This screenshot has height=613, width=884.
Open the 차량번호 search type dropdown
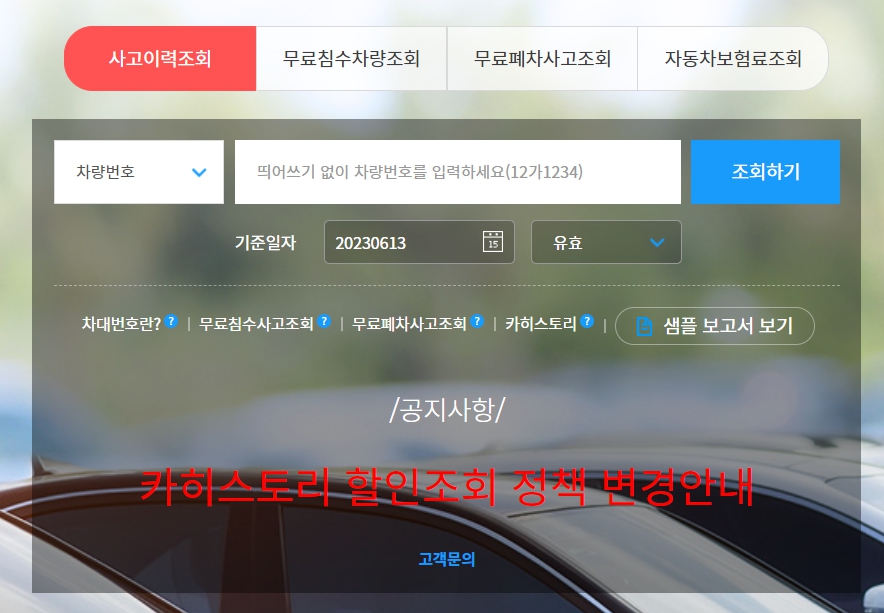[x=138, y=171]
